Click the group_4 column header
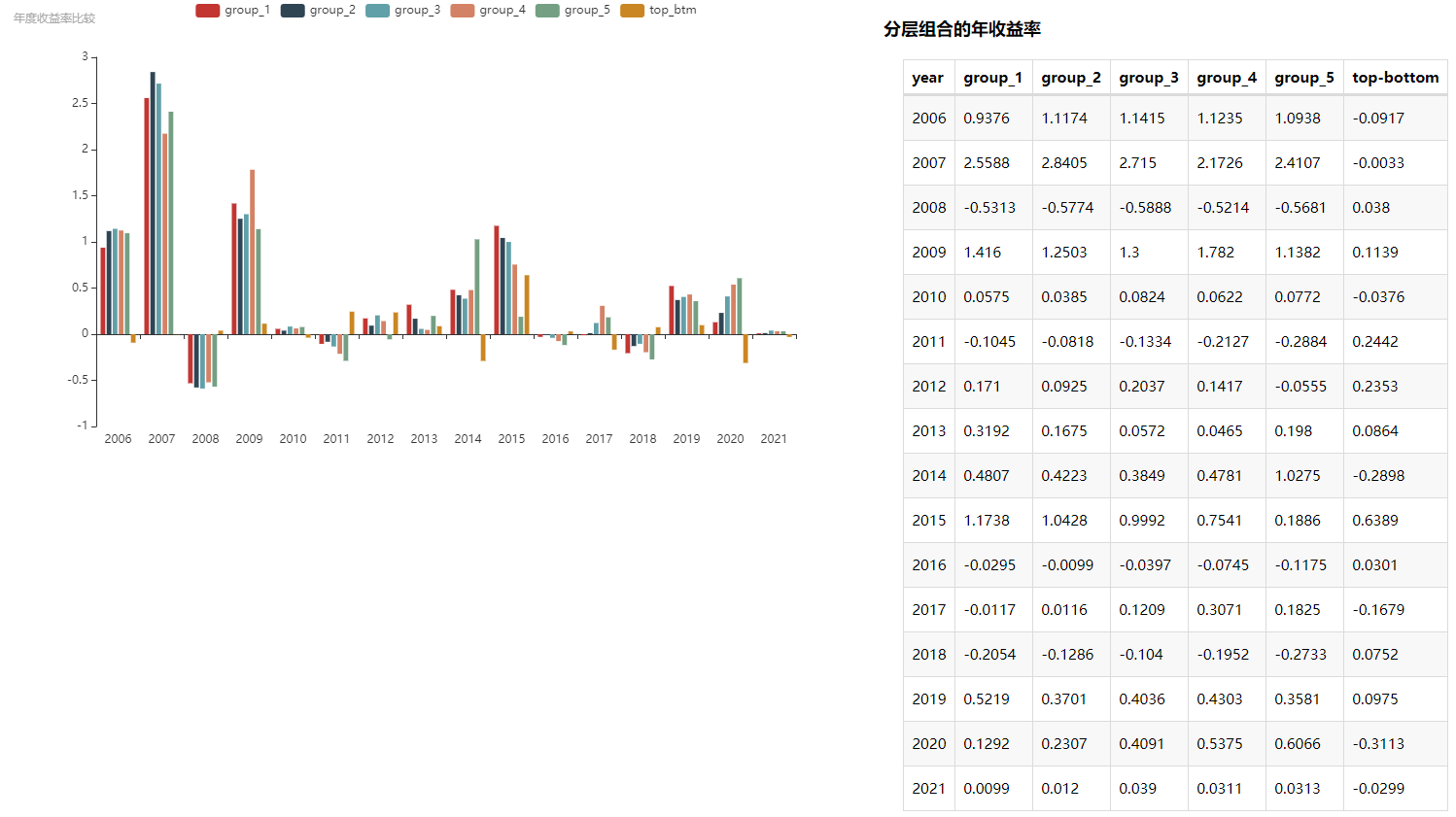1456x817 pixels. coord(1226,78)
